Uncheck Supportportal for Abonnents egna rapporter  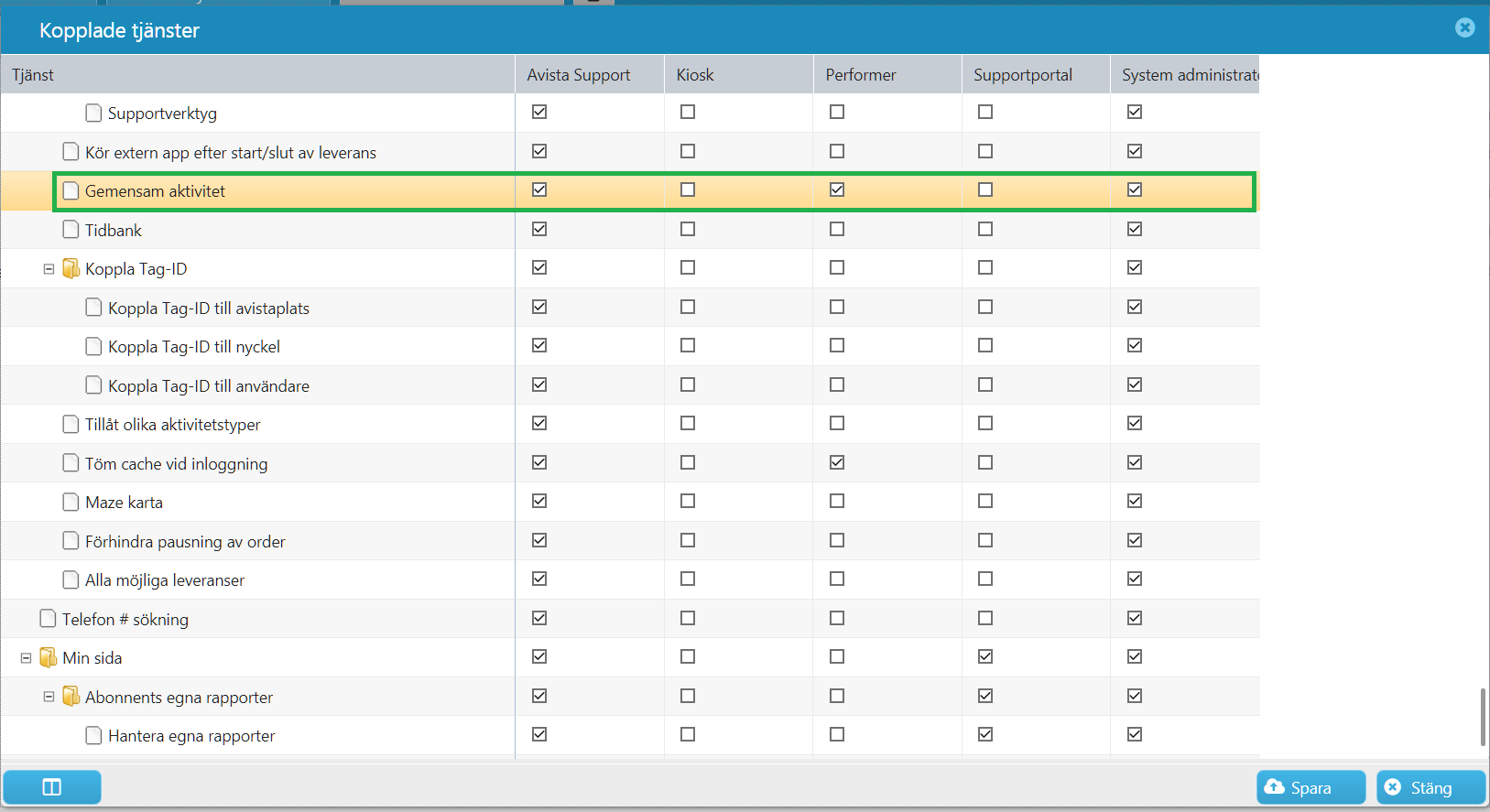[985, 696]
